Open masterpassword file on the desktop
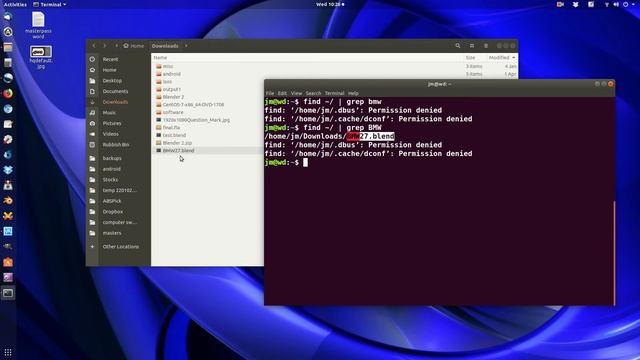 [x=38, y=25]
